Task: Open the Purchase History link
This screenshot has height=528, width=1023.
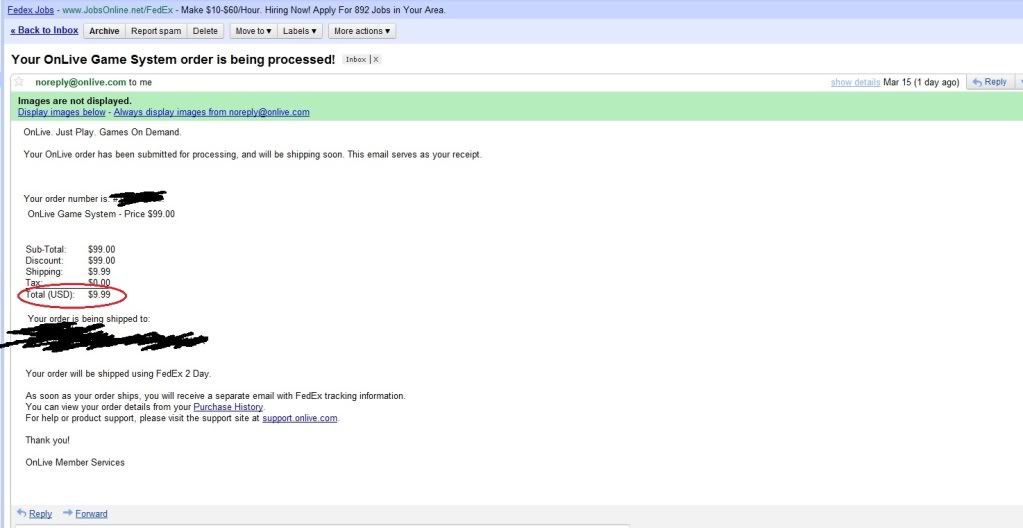Action: click(228, 407)
